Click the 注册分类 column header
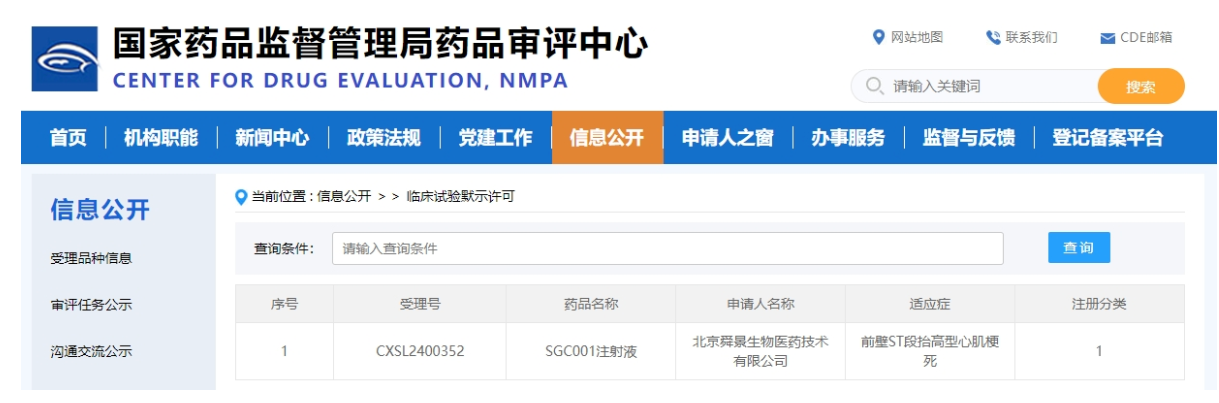This screenshot has height=403, width=1219. pos(1099,304)
